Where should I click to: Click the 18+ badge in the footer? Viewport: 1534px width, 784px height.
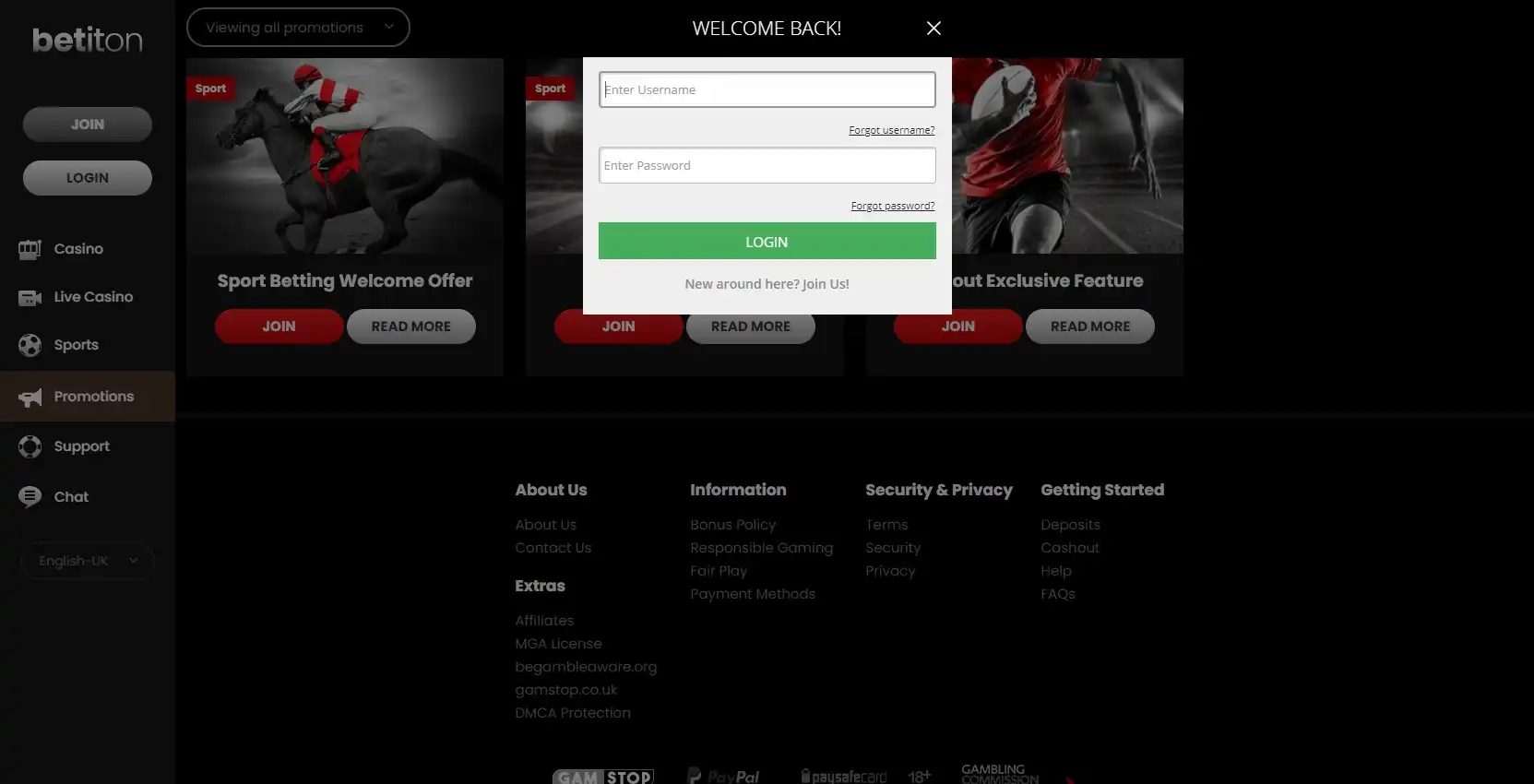tap(920, 777)
